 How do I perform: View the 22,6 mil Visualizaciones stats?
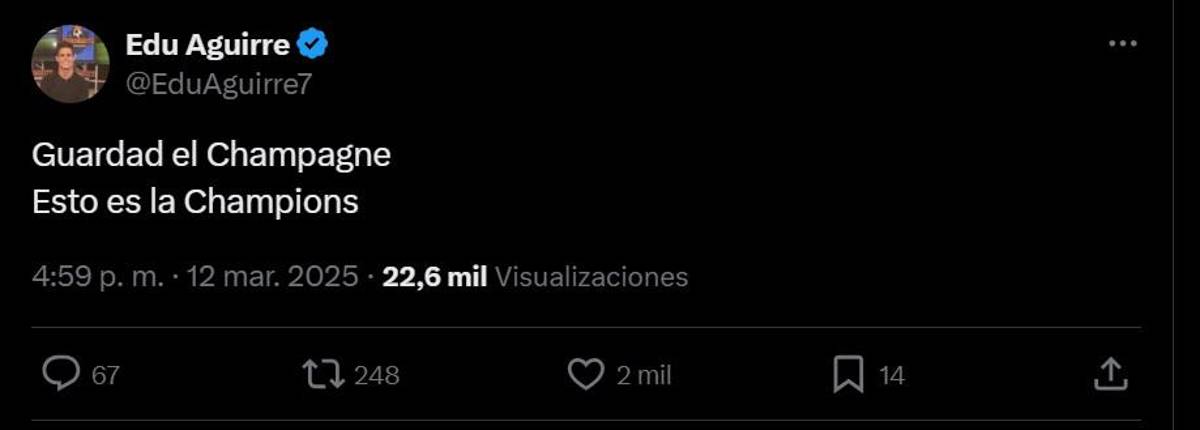pyautogui.click(x=535, y=277)
